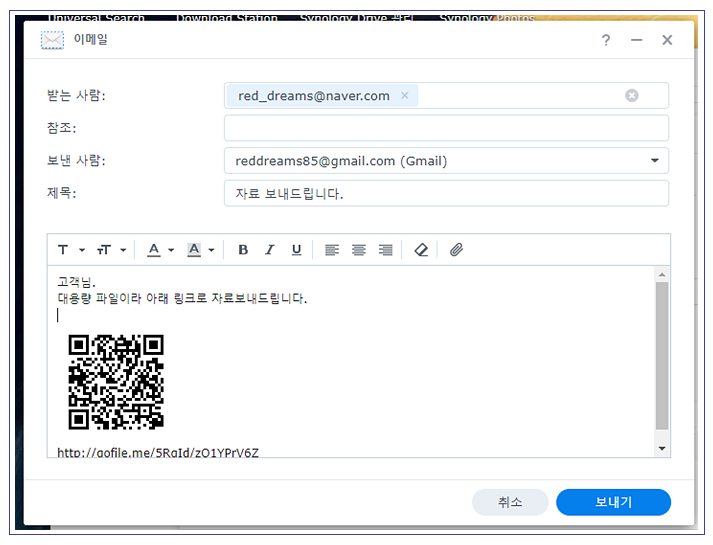Viewport: 713px width, 545px height.
Task: Click the message body scrollbar thumb
Action: [x=662, y=355]
